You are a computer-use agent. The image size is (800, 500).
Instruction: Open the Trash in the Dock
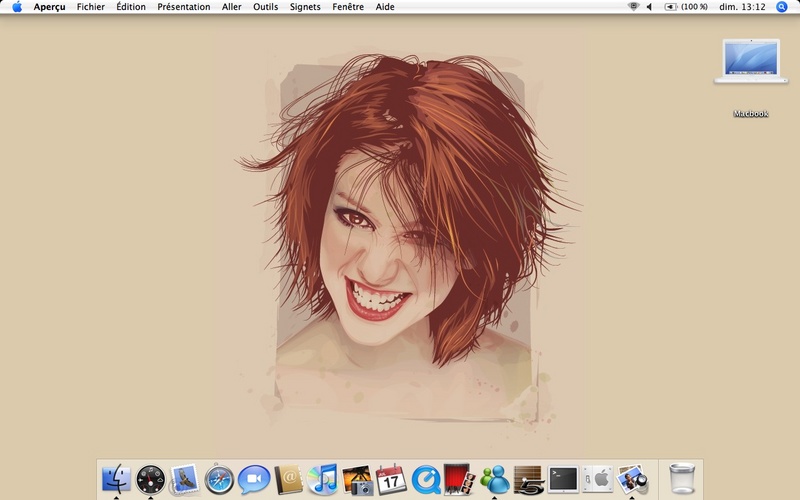coord(681,480)
